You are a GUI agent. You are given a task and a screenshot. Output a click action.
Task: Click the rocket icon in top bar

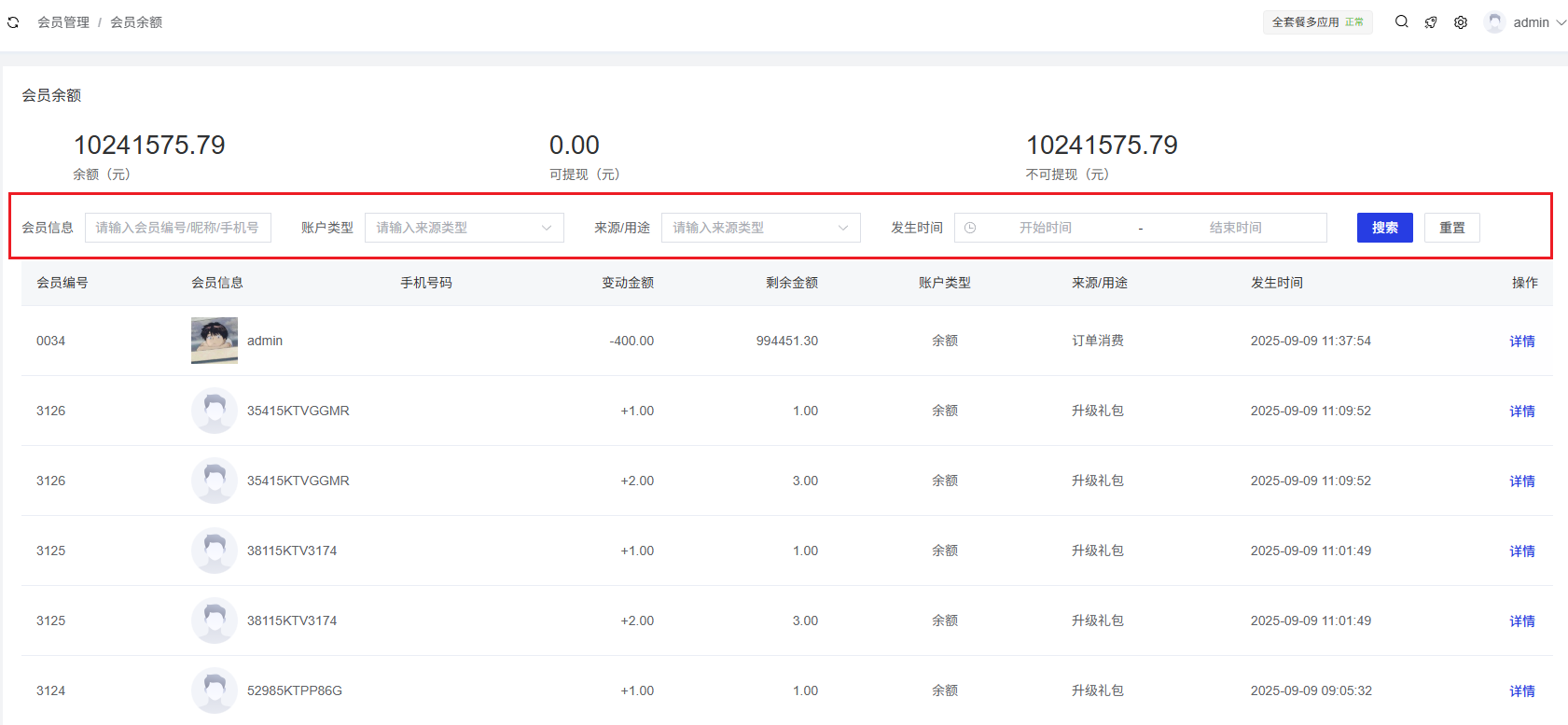1431,22
